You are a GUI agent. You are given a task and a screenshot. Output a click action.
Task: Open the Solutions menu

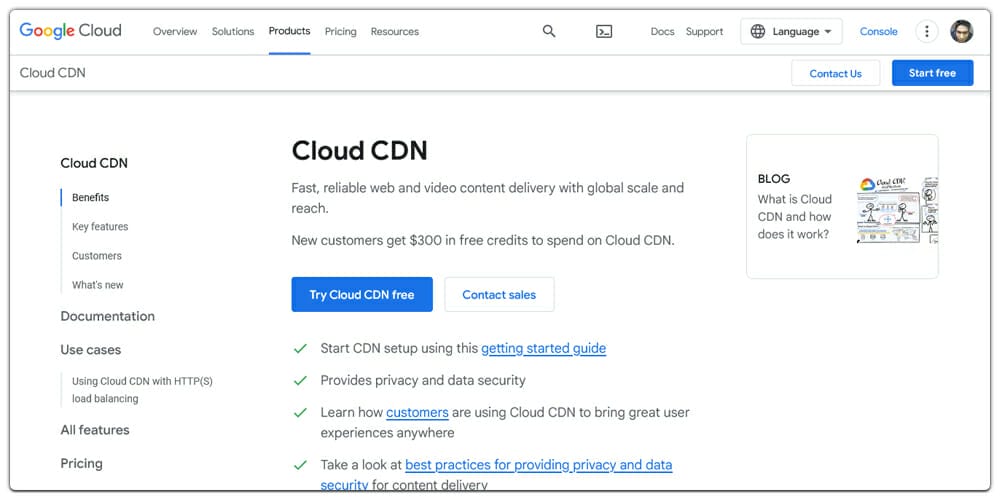tap(233, 31)
